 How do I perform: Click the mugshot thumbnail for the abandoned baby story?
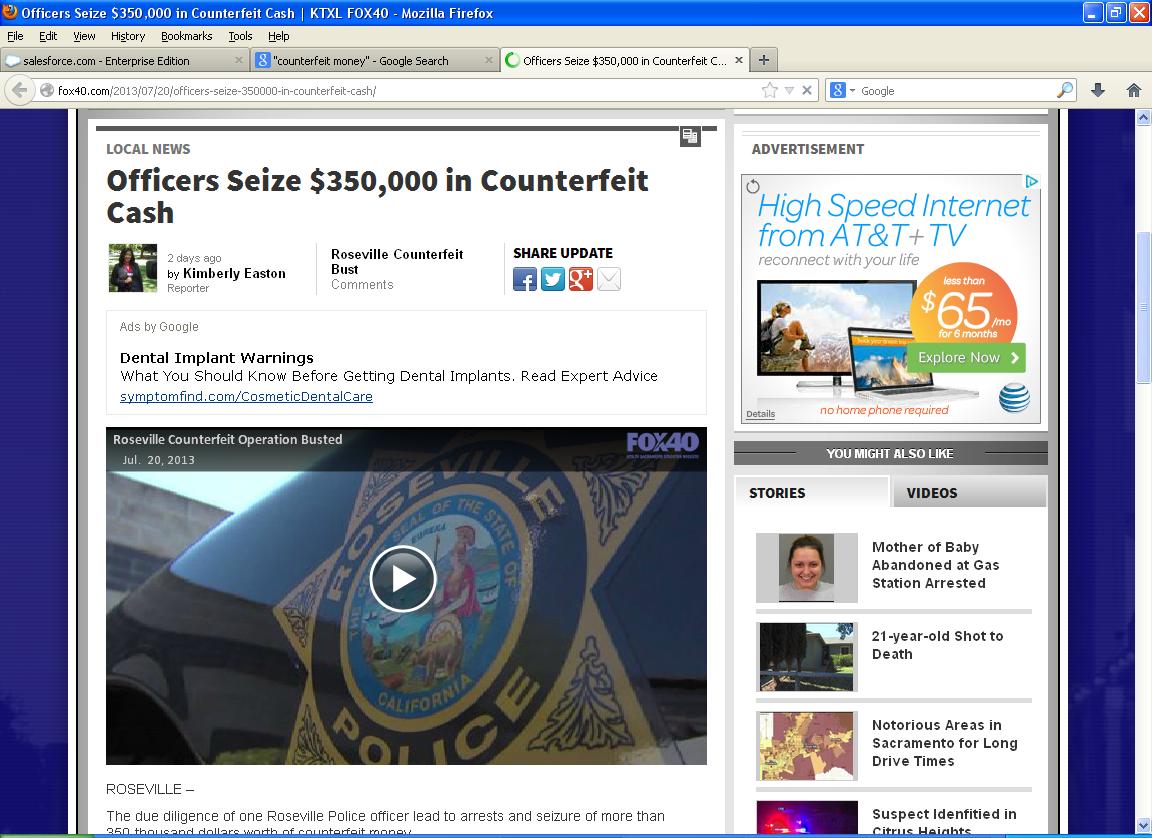coord(807,568)
